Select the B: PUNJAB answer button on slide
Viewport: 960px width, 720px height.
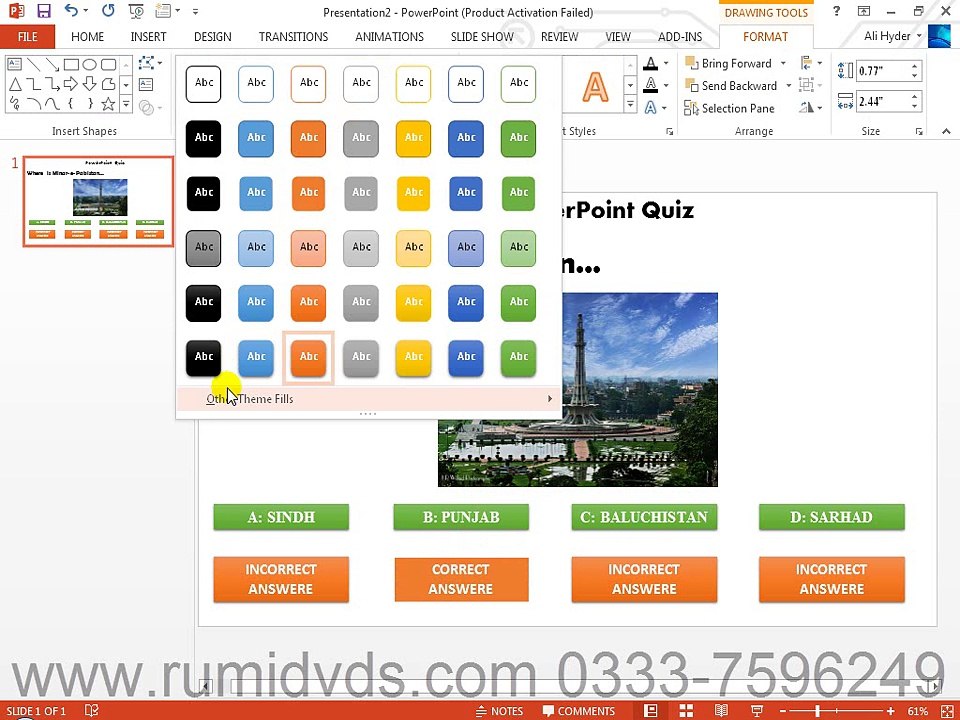click(x=461, y=517)
